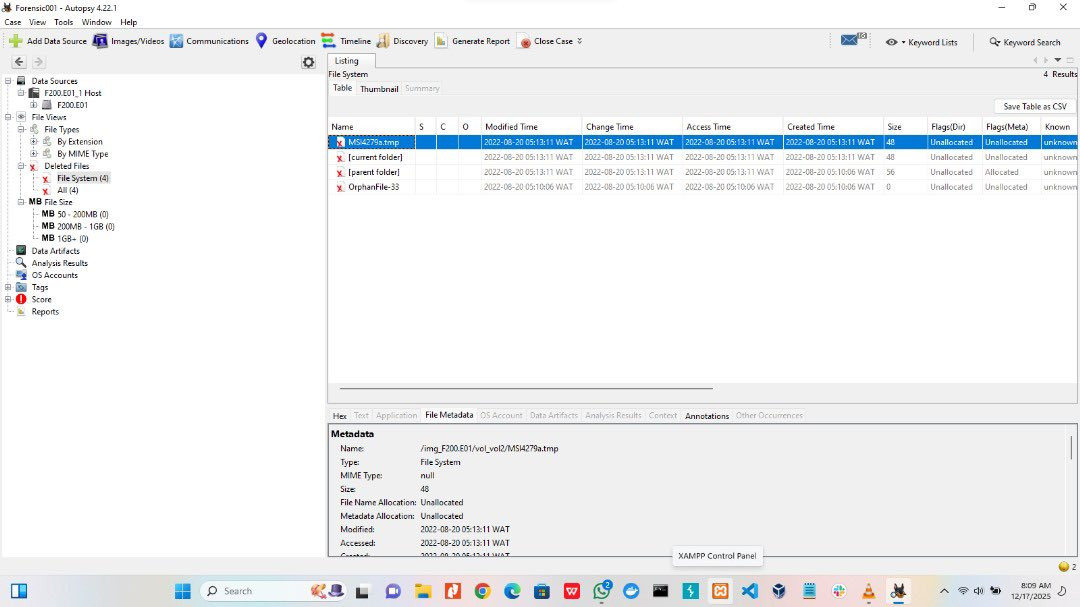Expand By MIME Type node
This screenshot has width=1080, height=607.
[34, 154]
